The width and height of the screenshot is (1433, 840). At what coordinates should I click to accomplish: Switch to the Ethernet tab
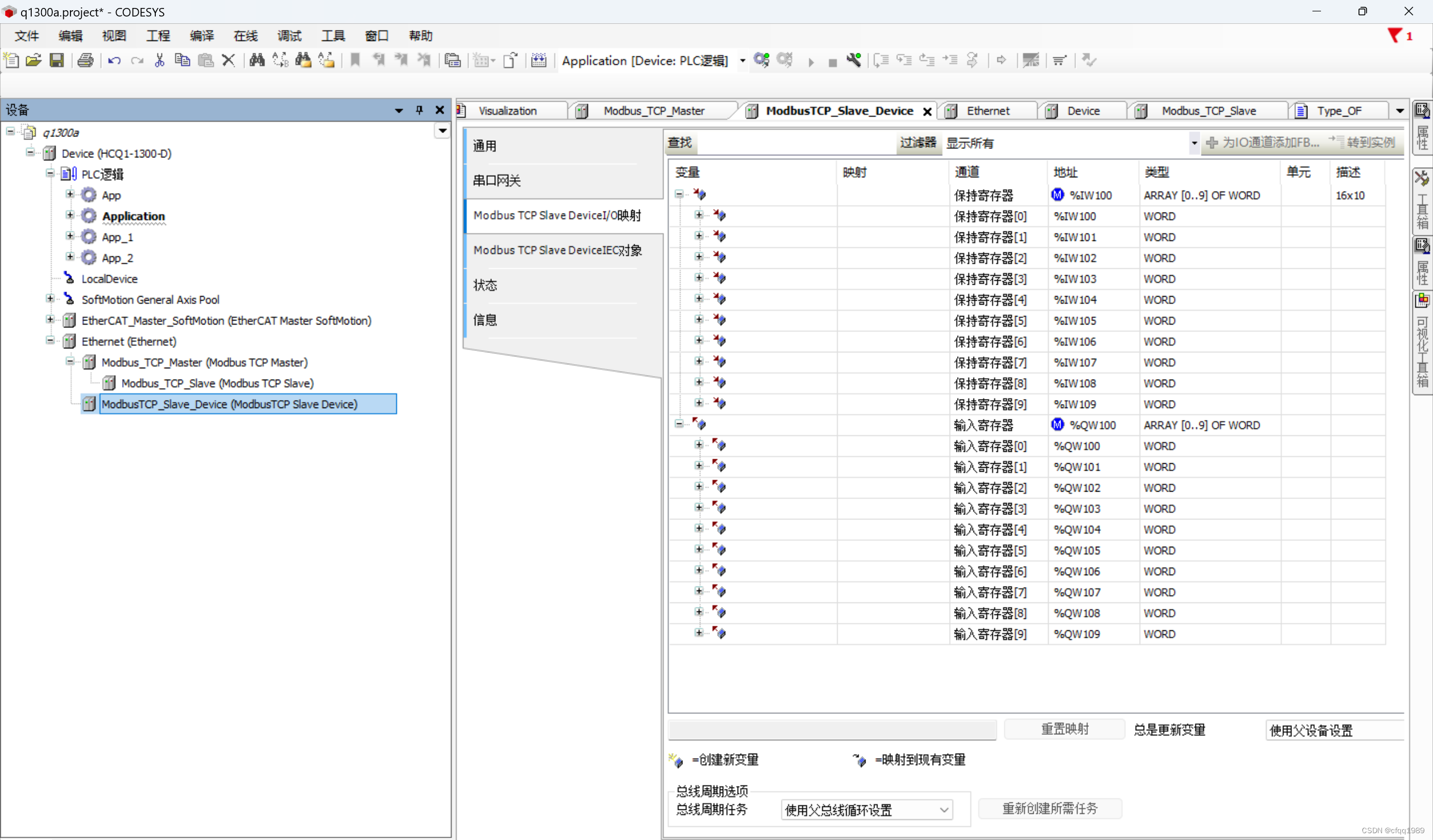coord(988,111)
